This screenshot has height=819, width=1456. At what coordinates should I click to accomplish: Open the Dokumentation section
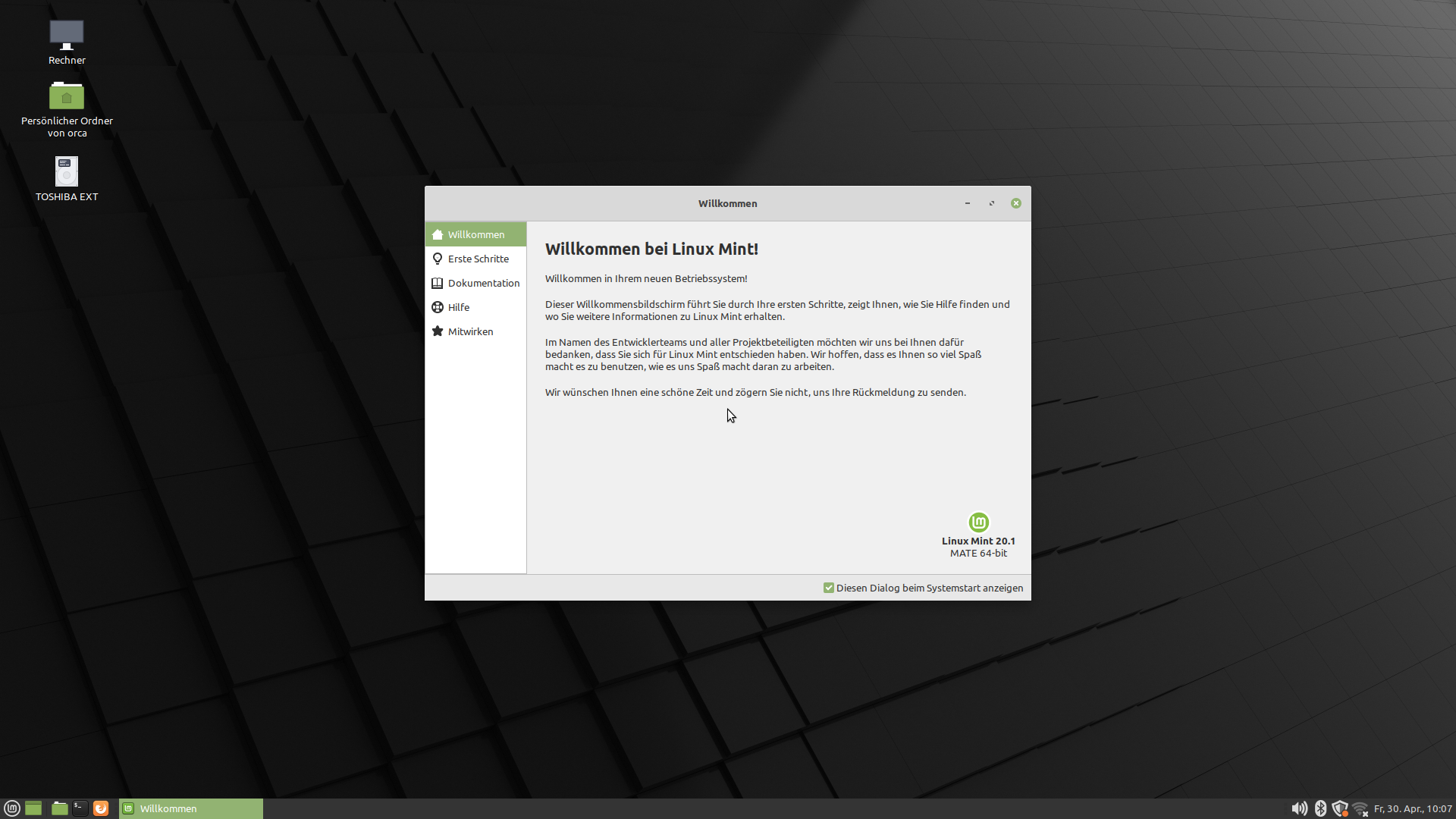pos(475,283)
